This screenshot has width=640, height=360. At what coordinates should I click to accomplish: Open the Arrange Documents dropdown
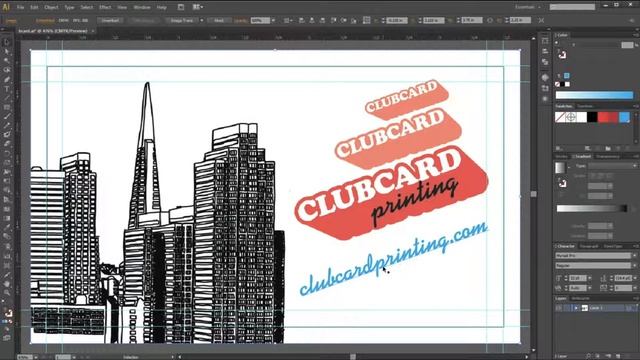198,7
